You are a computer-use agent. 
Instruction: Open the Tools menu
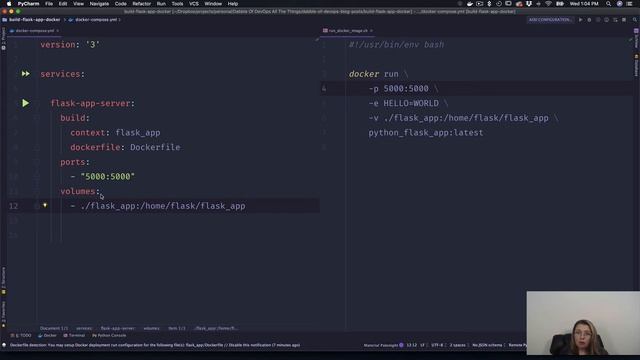coord(177,4)
